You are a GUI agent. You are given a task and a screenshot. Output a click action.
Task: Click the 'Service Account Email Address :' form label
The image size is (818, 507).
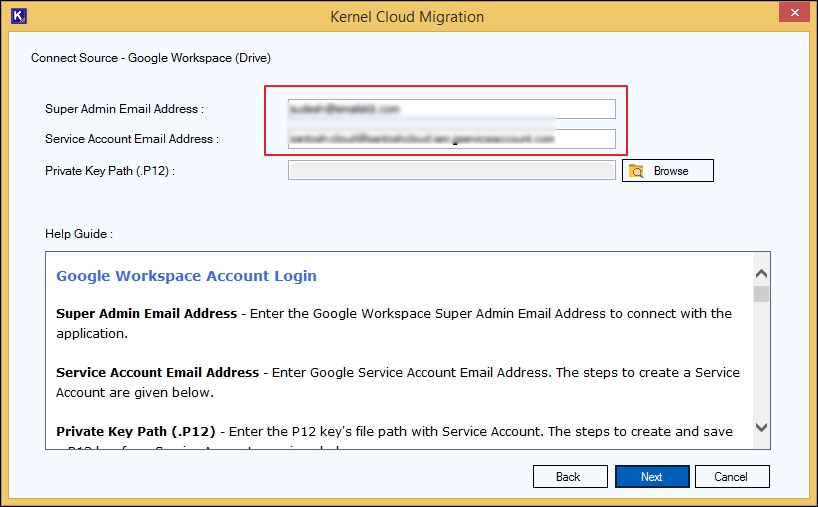(x=131, y=139)
